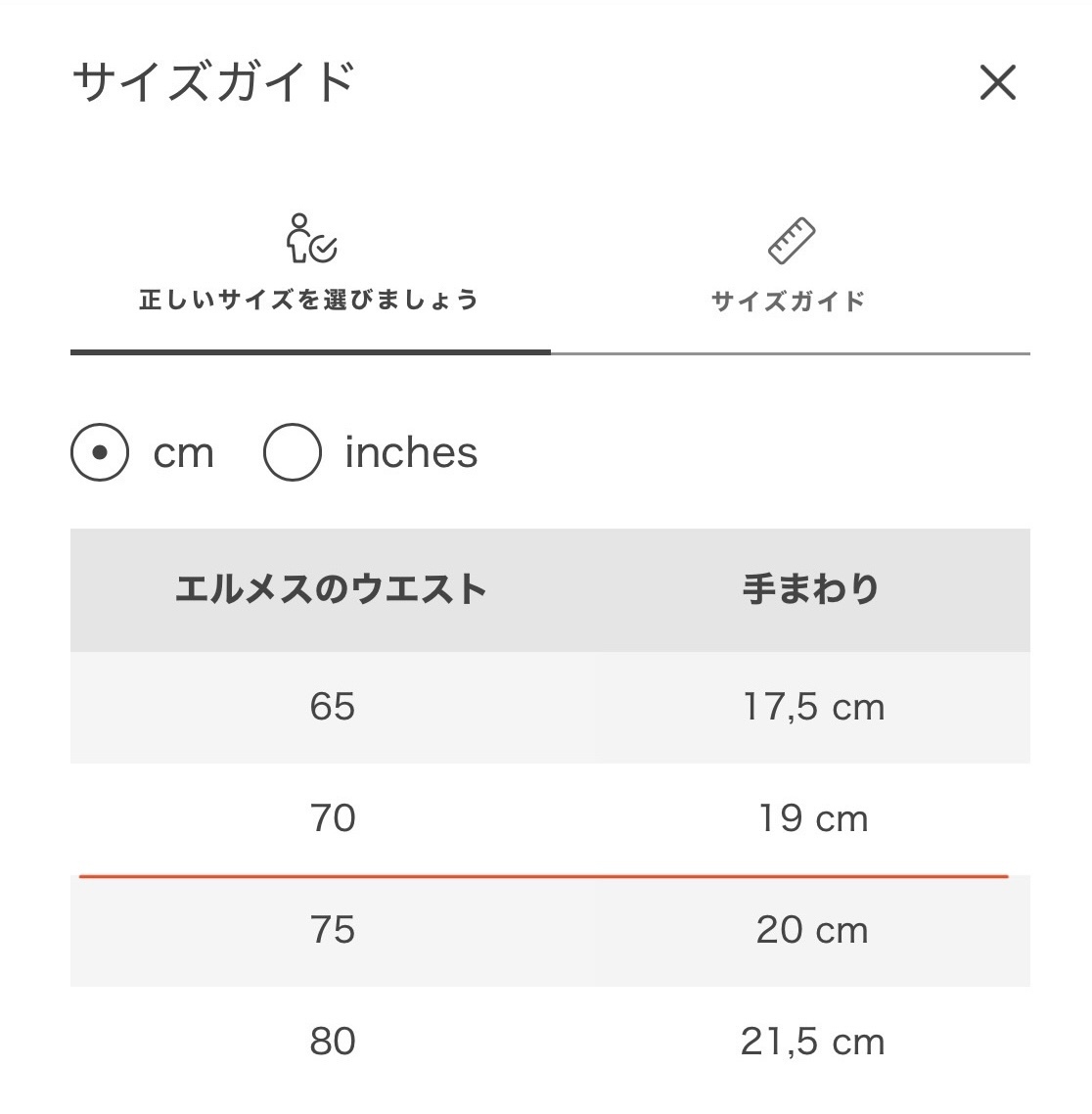Select waist size 65 cell
This screenshot has width=1092, height=1114.
(x=332, y=707)
